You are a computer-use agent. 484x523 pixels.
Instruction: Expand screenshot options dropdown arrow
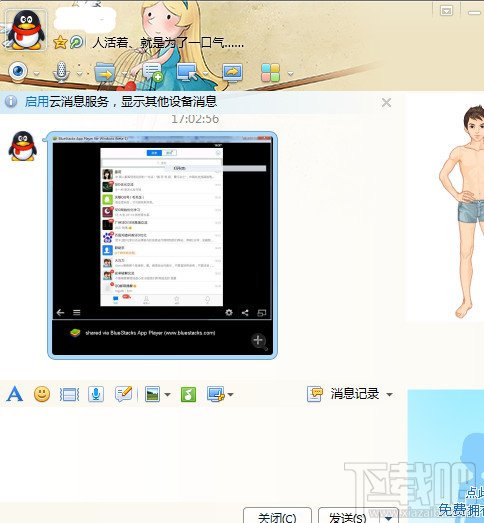pos(230,395)
